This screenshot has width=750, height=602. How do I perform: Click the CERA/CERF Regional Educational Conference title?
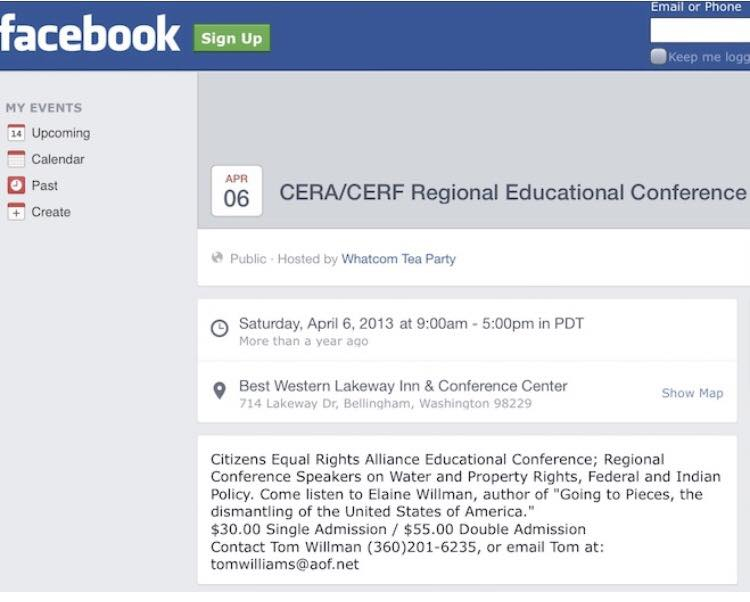click(x=512, y=192)
